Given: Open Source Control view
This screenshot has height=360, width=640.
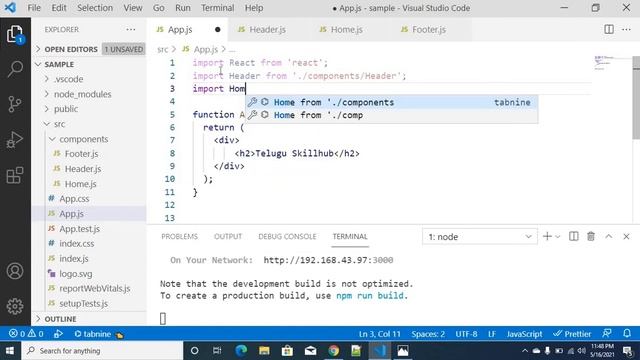Looking at the screenshot, I should pyautogui.click(x=15, y=104).
